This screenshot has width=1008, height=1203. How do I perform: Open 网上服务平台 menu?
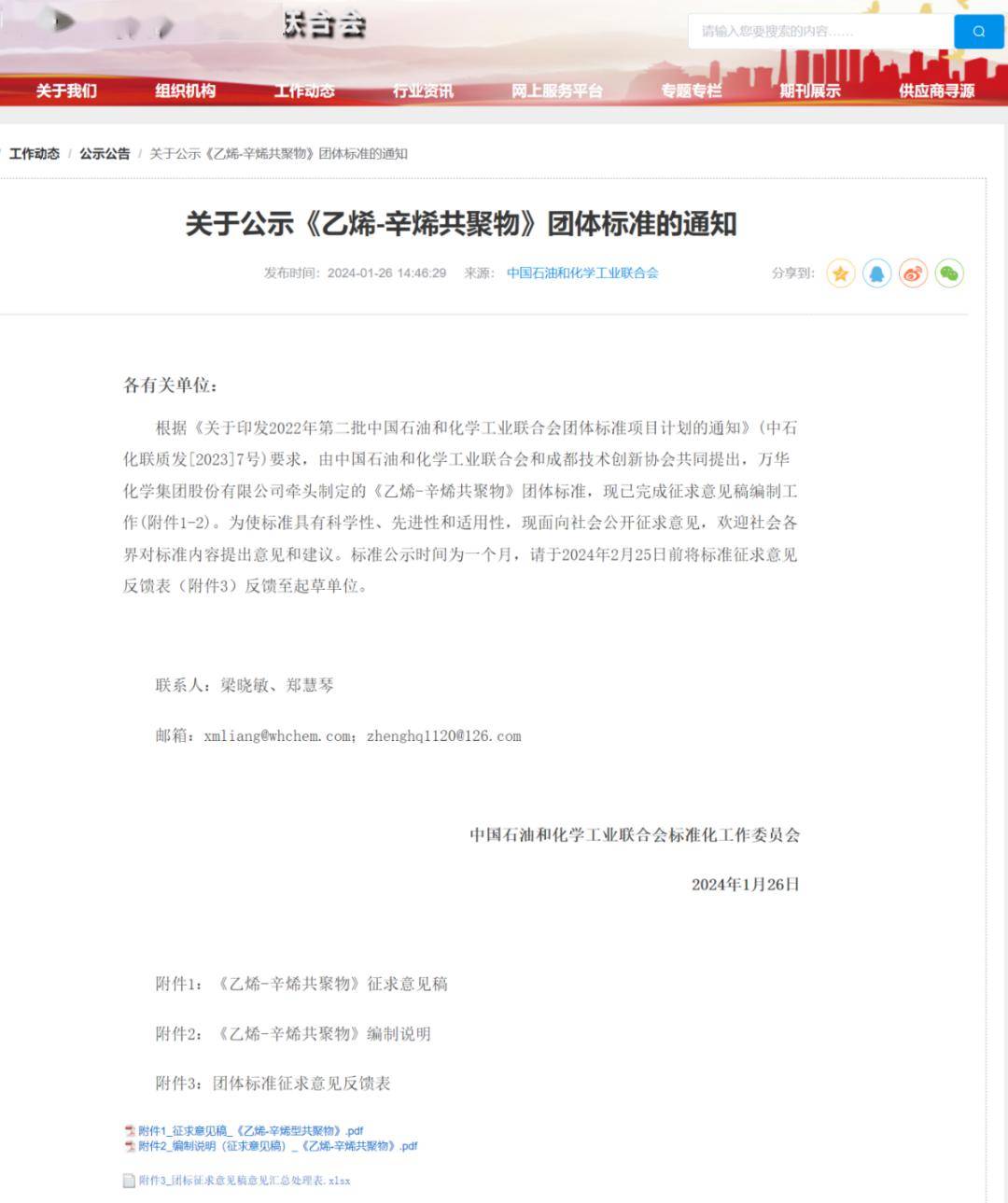(x=556, y=91)
